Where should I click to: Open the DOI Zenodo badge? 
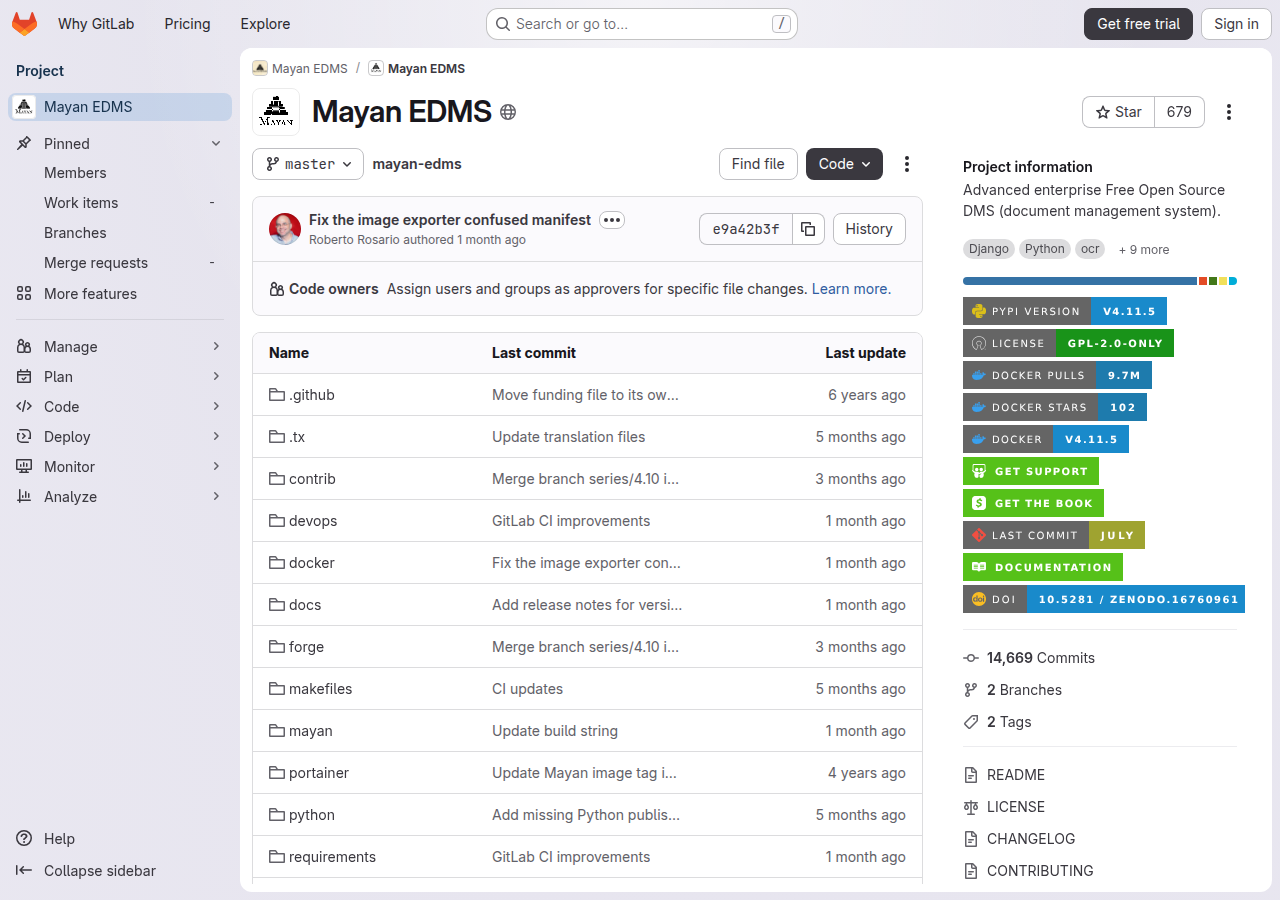pyautogui.click(x=1104, y=599)
